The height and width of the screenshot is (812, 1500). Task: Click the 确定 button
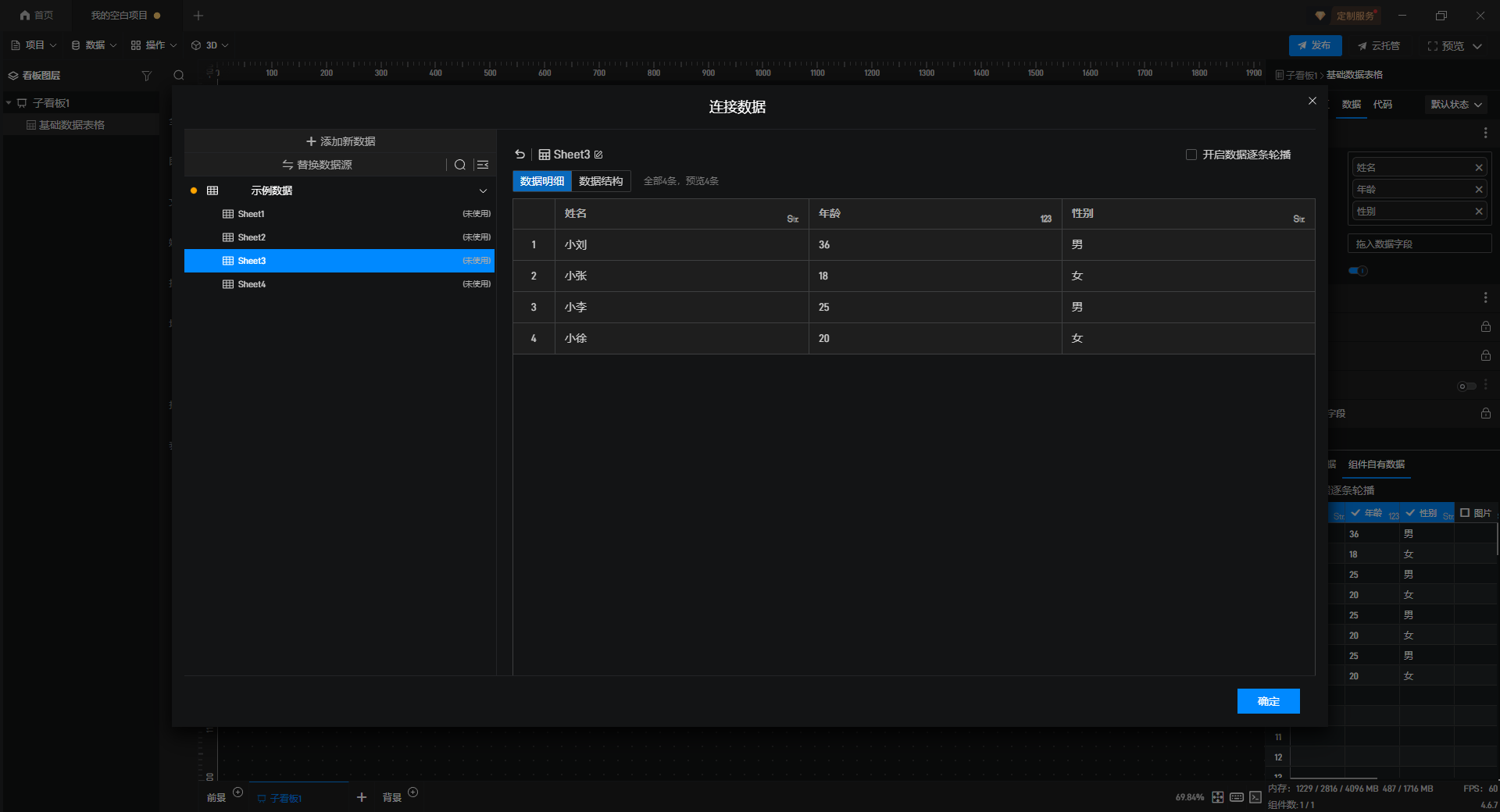pos(1268,701)
